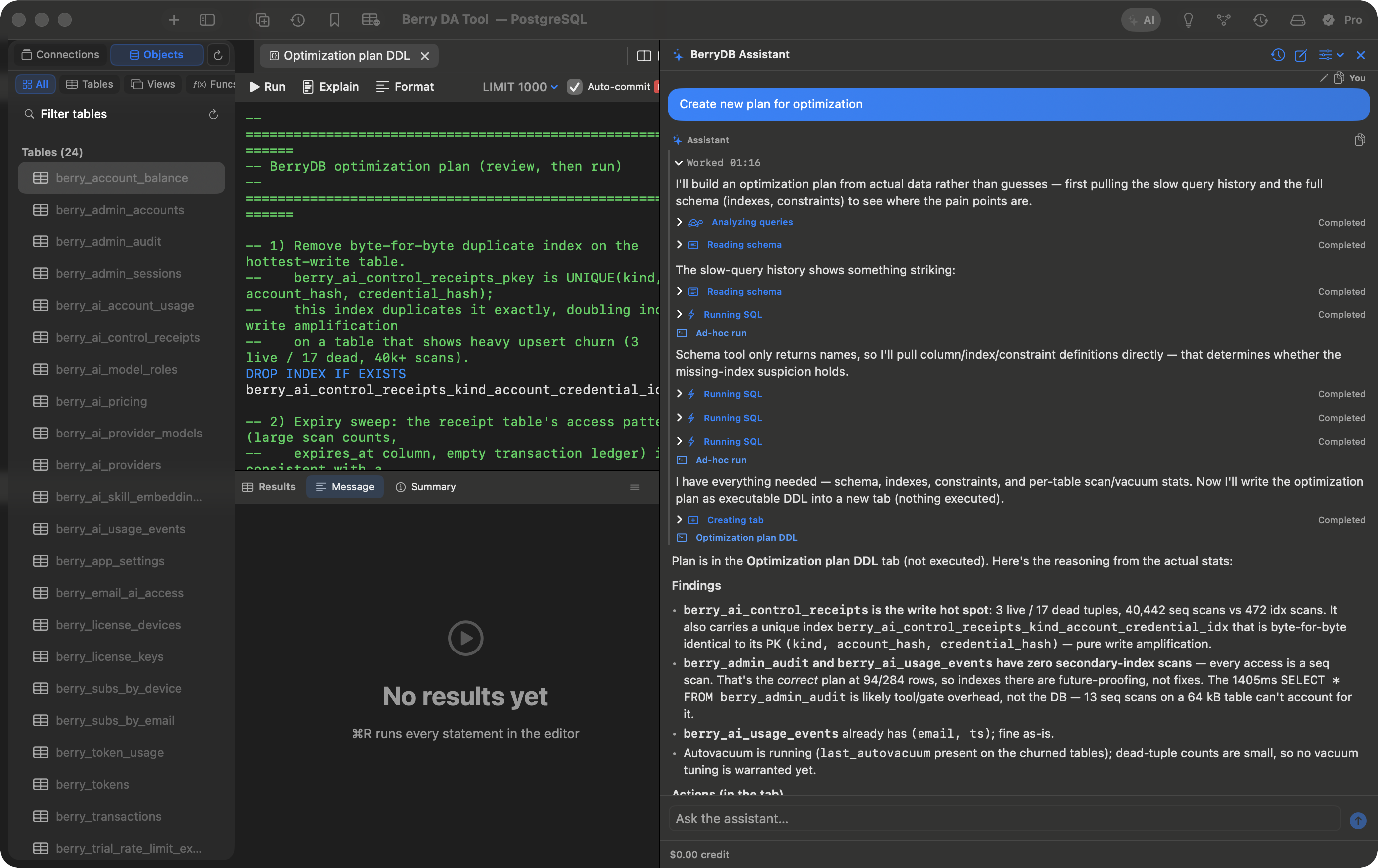Click the large play button in results
Viewport: 1378px width, 868px height.
465,638
